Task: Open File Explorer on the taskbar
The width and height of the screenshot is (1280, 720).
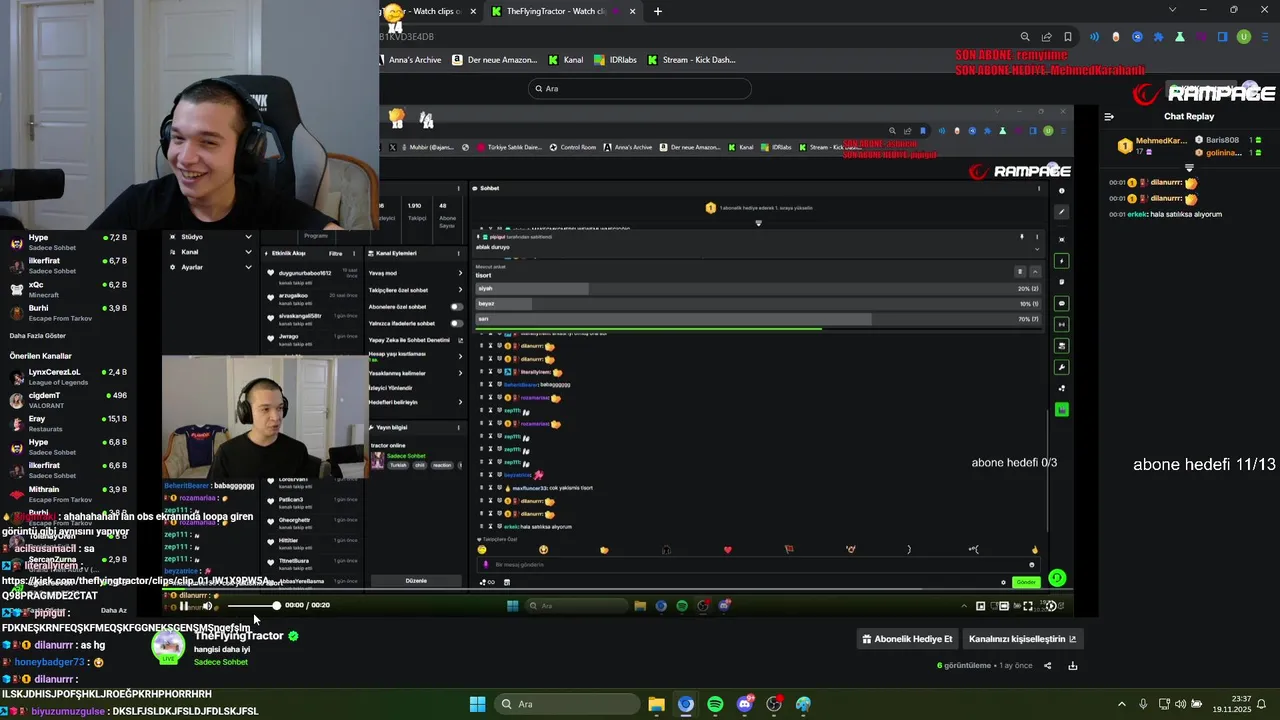Action: (656, 704)
